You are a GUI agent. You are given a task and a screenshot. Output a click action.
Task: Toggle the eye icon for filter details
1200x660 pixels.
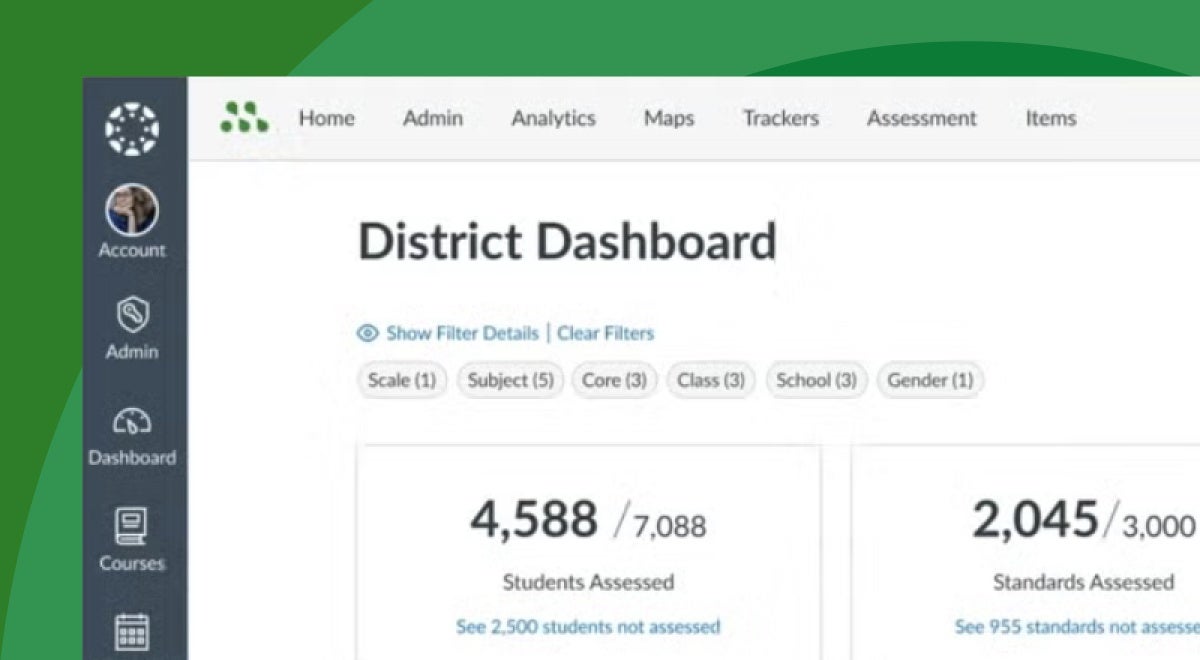pos(368,333)
